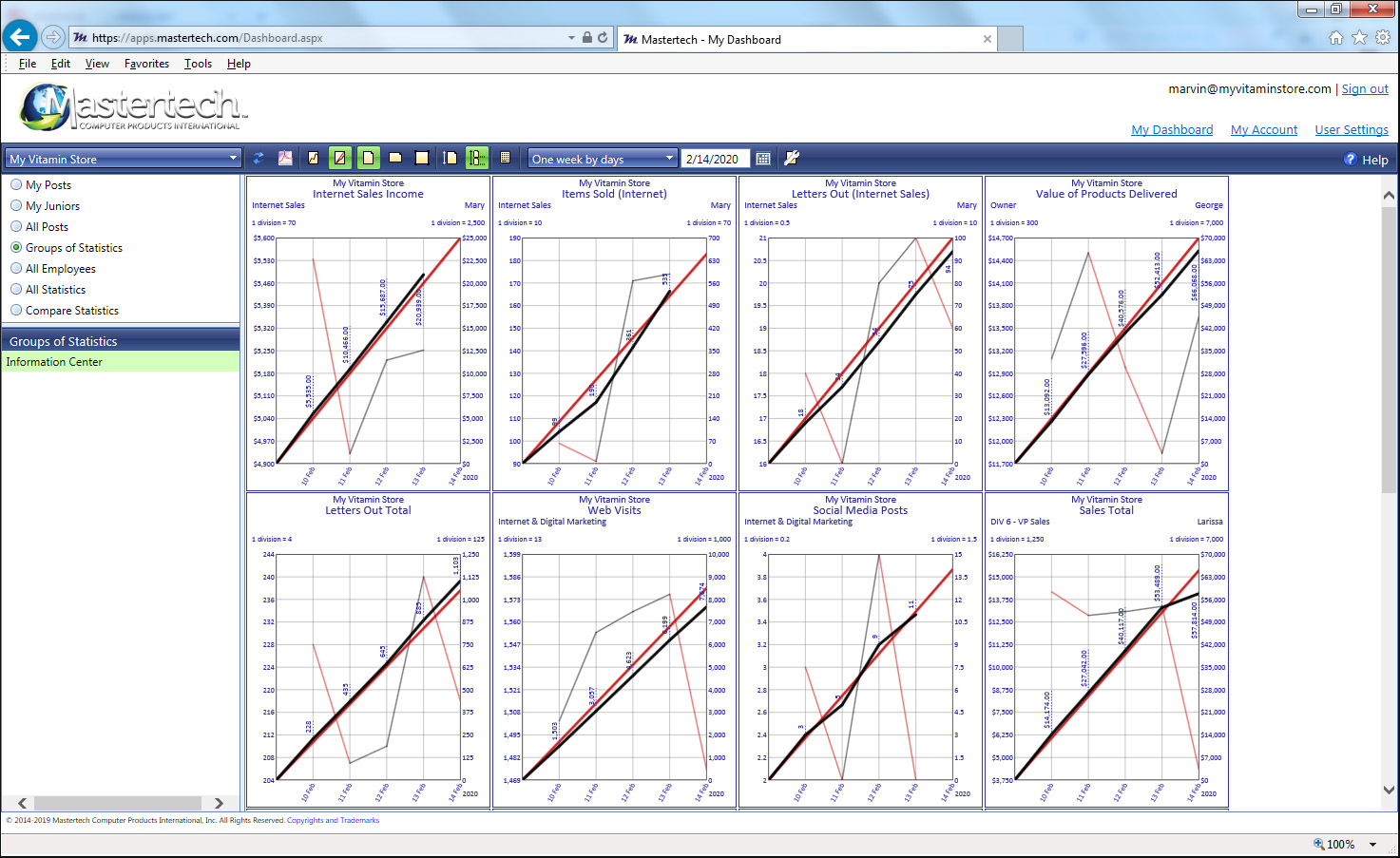
Task: Open the Internet Sales Income chart
Action: [x=368, y=333]
